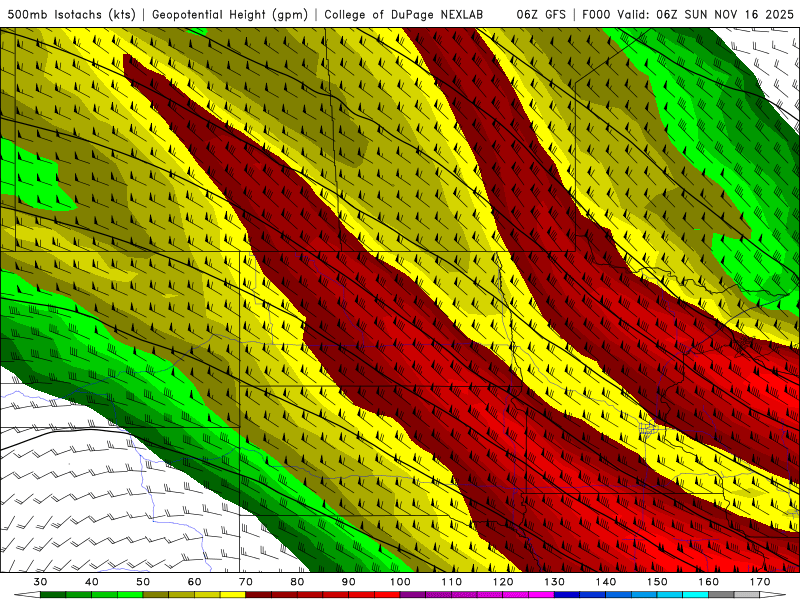Click the 80 value on the color scale
The image size is (800, 600).
pos(297,582)
